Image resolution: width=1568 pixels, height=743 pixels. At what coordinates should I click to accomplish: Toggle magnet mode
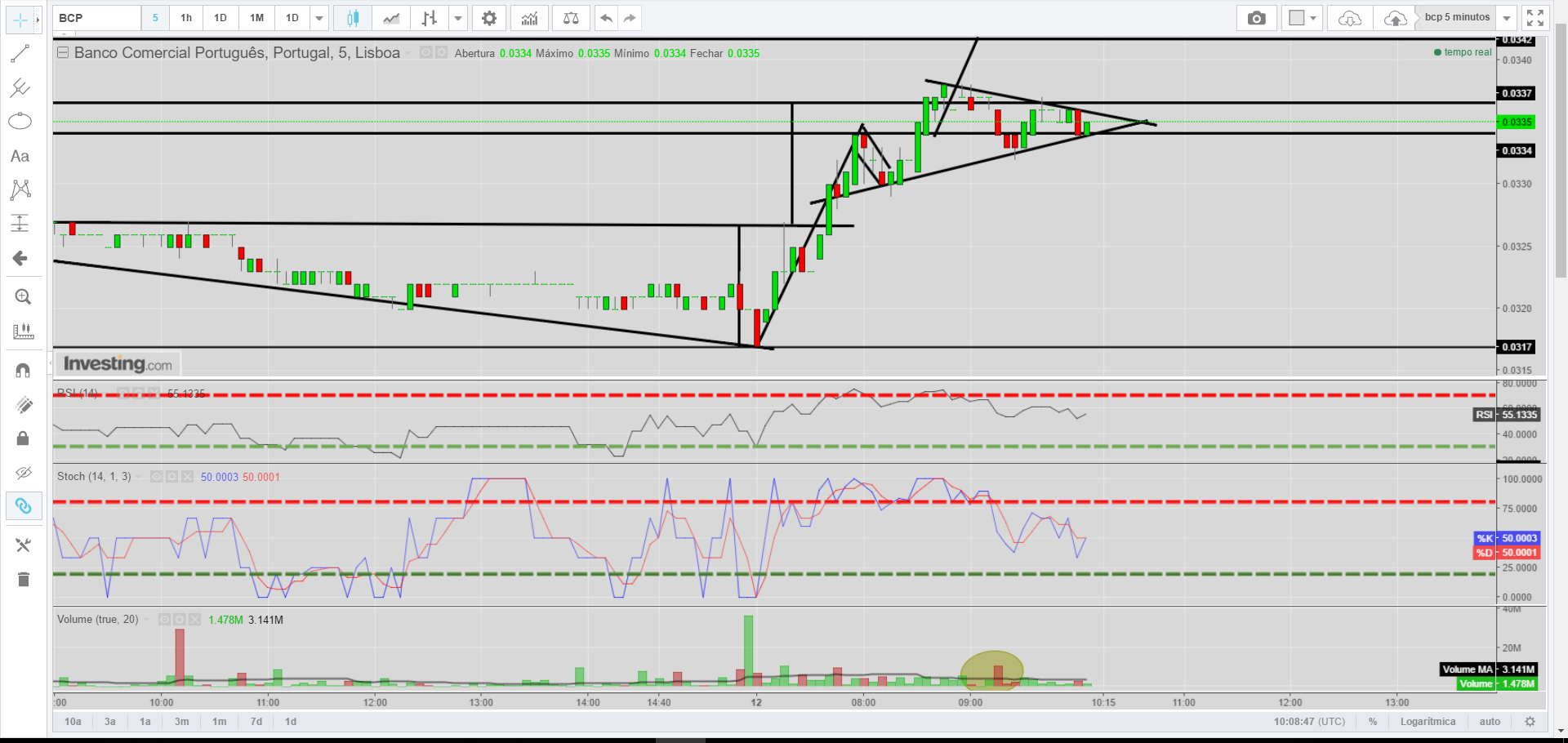[23, 371]
